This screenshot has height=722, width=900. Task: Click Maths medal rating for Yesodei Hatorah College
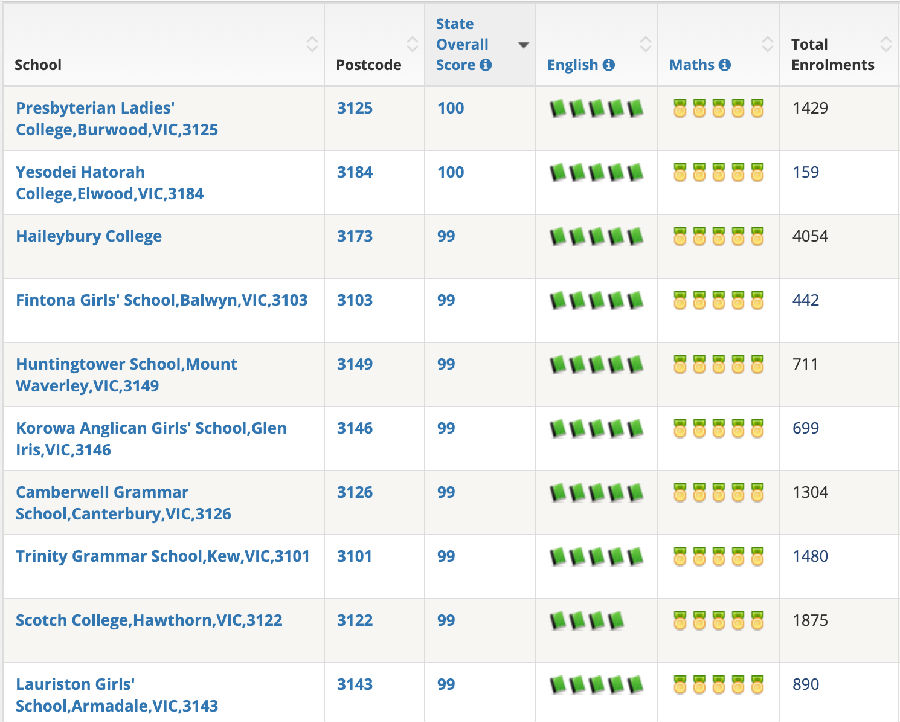[719, 172]
